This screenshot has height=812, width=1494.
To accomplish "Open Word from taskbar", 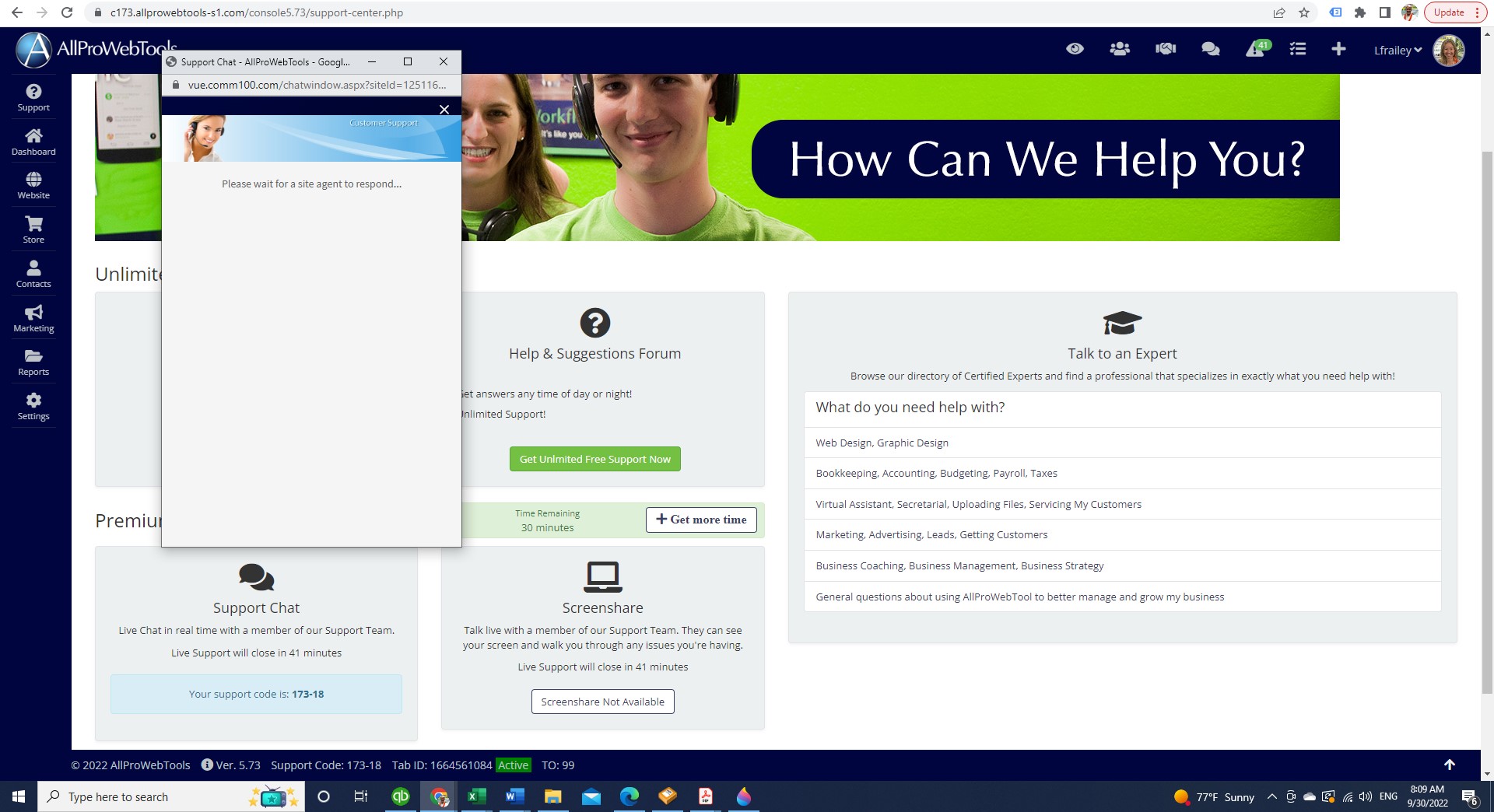I will pos(514,796).
